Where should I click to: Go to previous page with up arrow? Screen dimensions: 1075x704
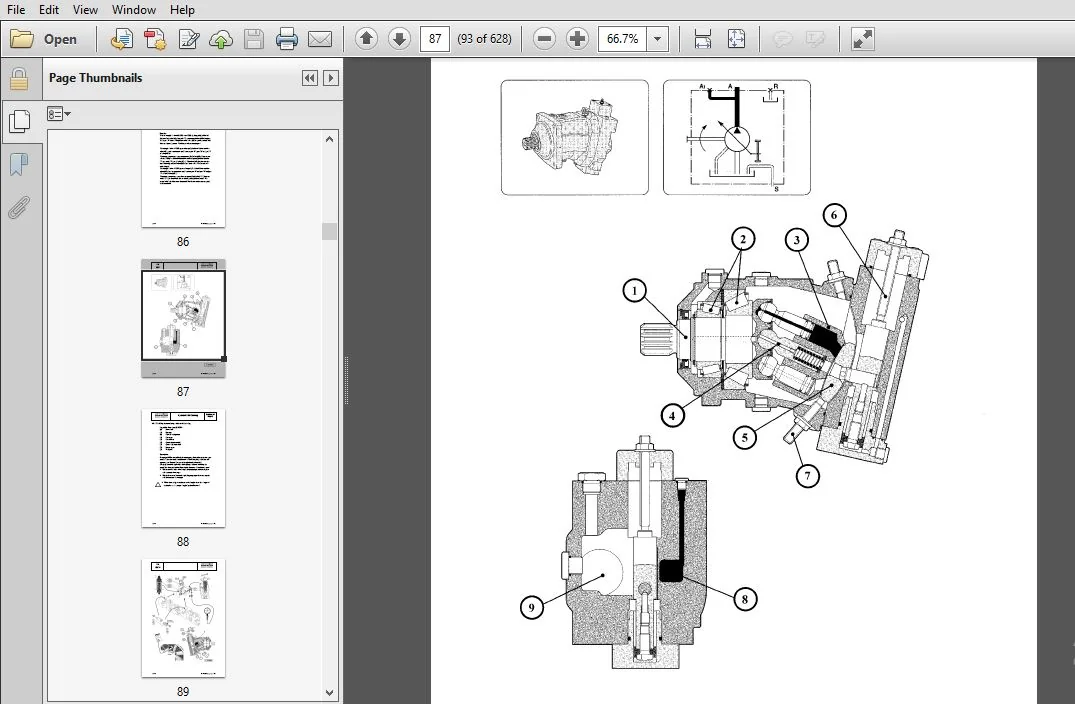(x=367, y=39)
